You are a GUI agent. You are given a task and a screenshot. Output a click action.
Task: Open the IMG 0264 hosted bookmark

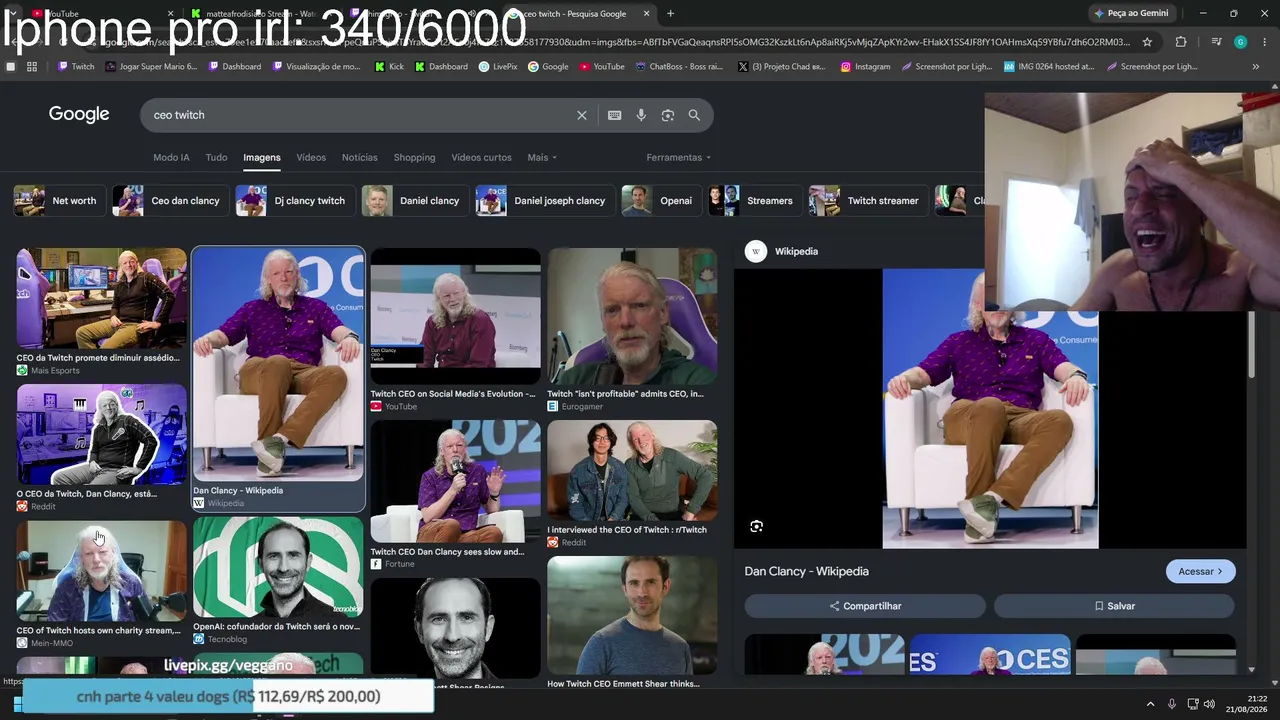(1048, 67)
